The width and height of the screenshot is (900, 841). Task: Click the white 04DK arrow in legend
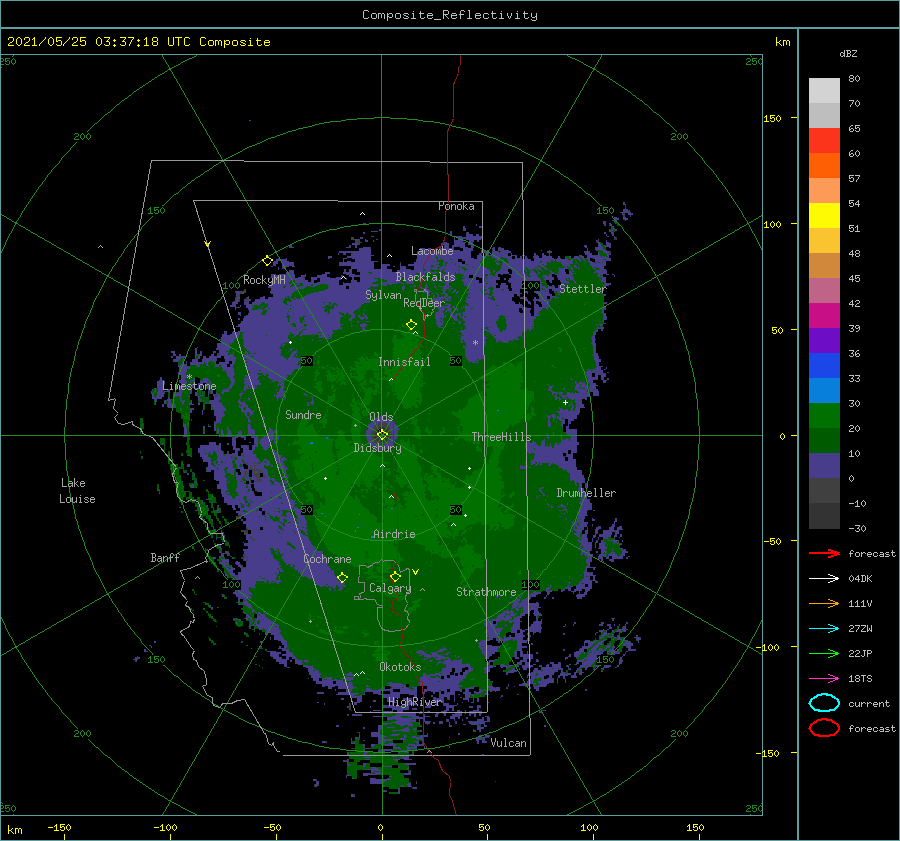point(824,579)
